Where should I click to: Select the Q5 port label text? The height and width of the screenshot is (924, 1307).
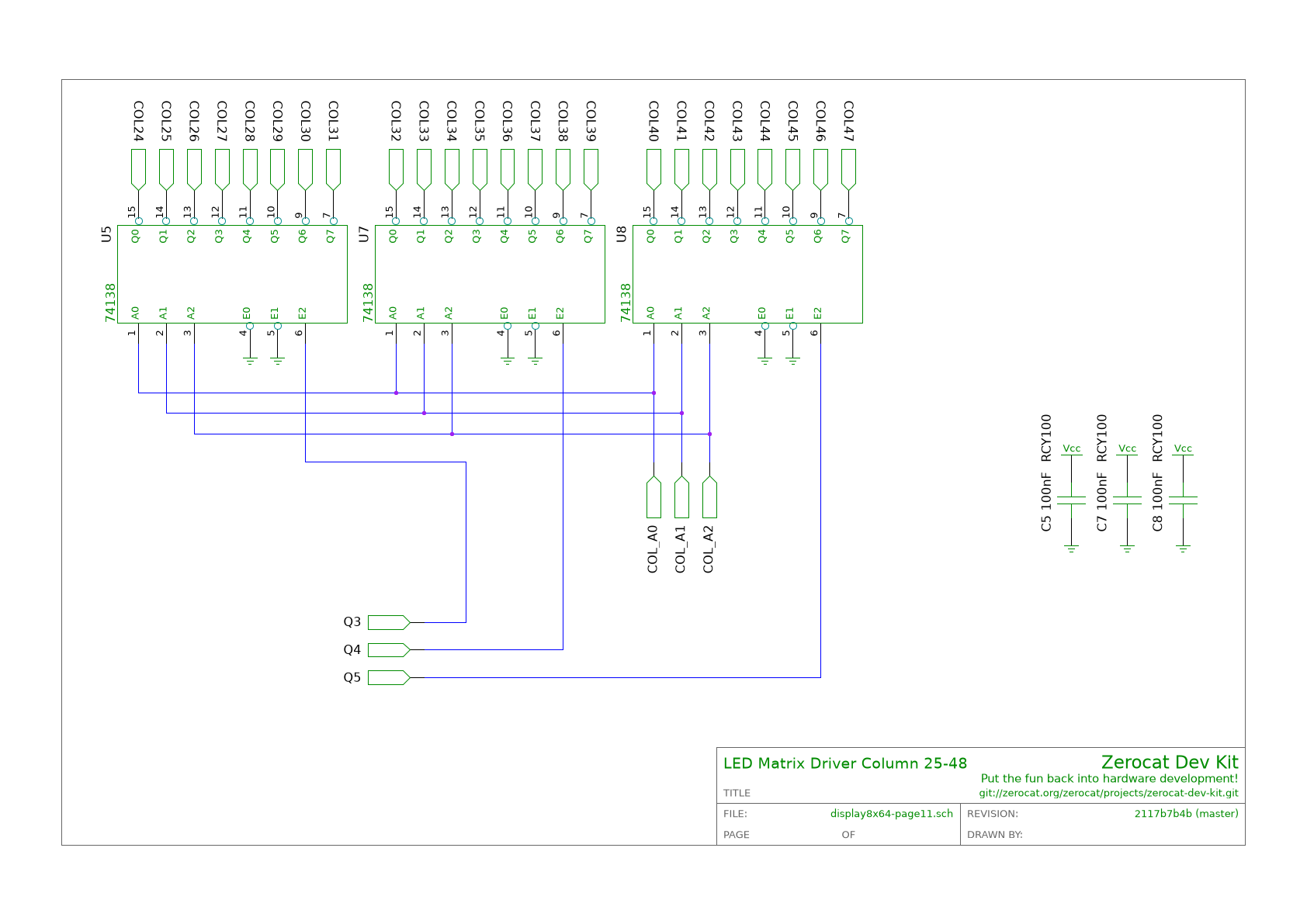coord(352,678)
